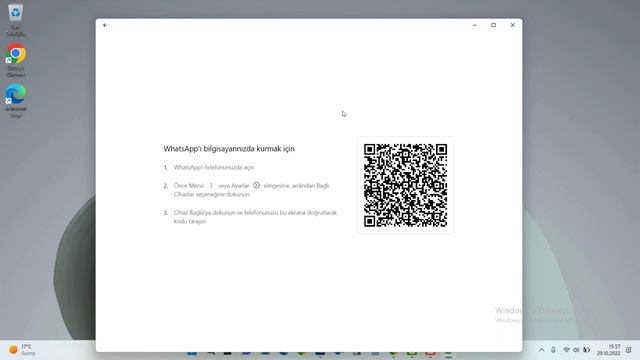
Task: Open the Wi-Fi network tray icon
Action: tap(566, 350)
